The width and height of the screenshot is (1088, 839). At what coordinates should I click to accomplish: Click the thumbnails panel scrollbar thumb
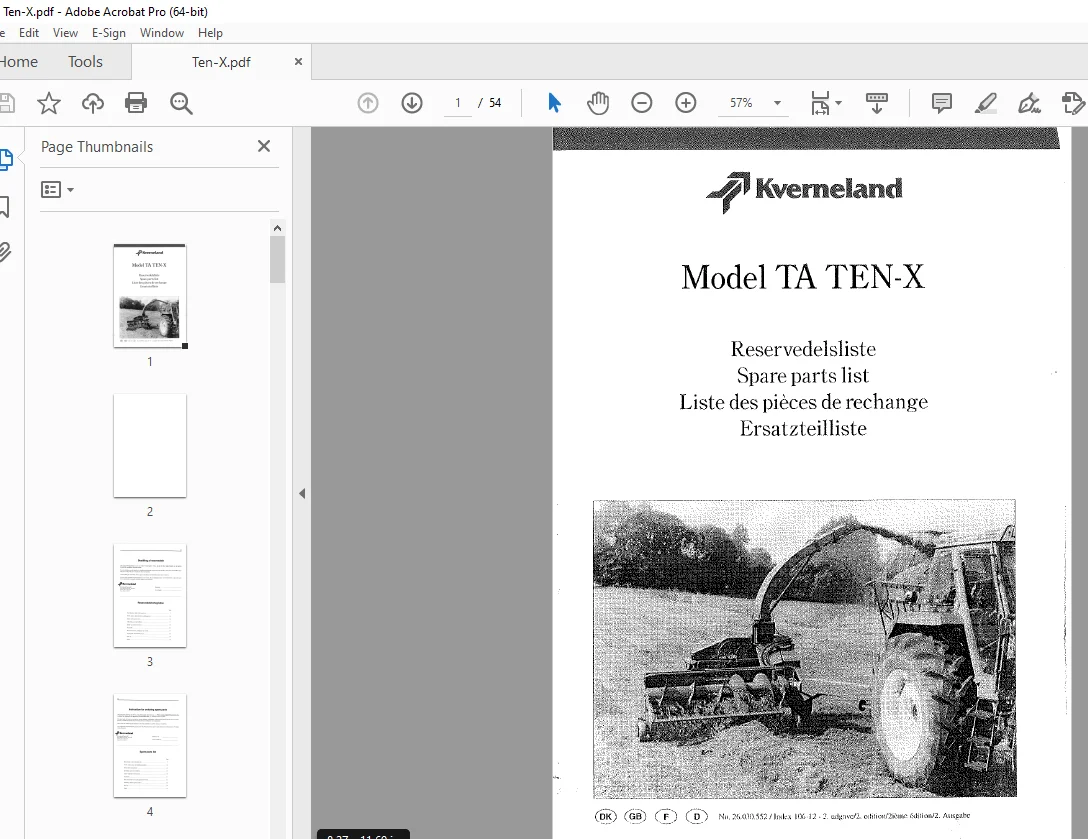pos(278,260)
